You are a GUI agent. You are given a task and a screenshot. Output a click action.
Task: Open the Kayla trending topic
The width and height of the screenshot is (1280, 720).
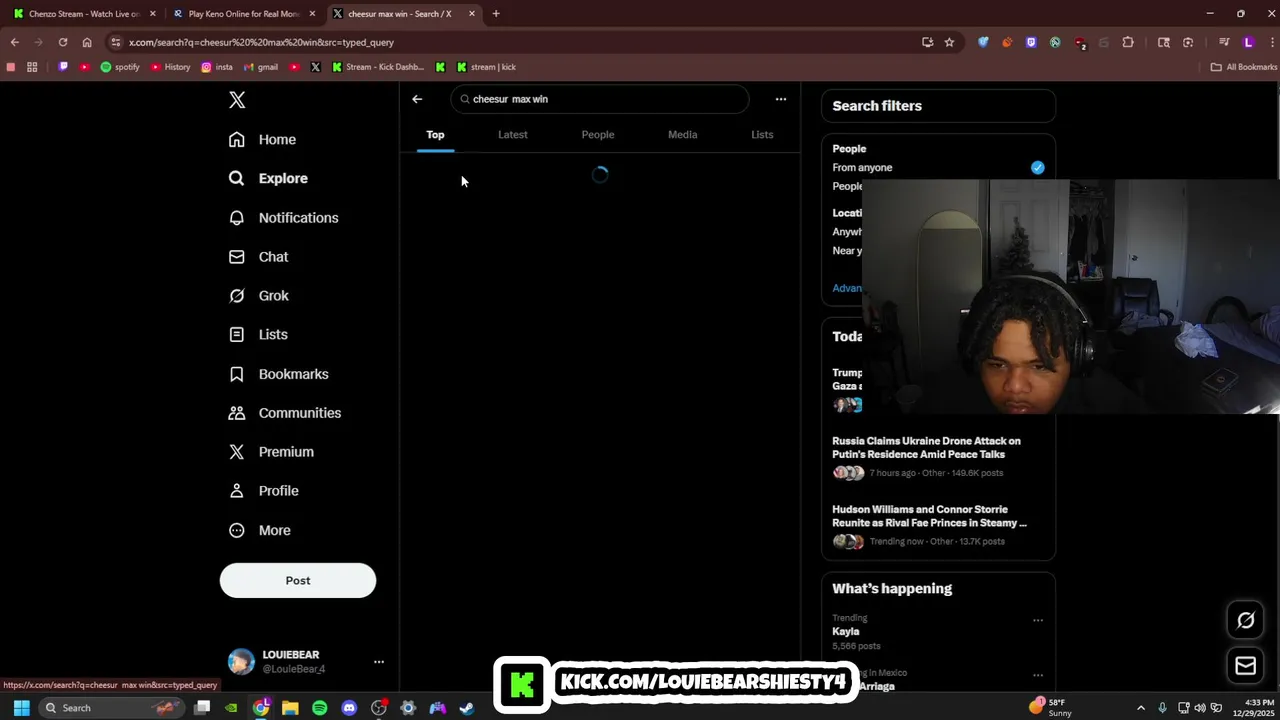(x=846, y=631)
